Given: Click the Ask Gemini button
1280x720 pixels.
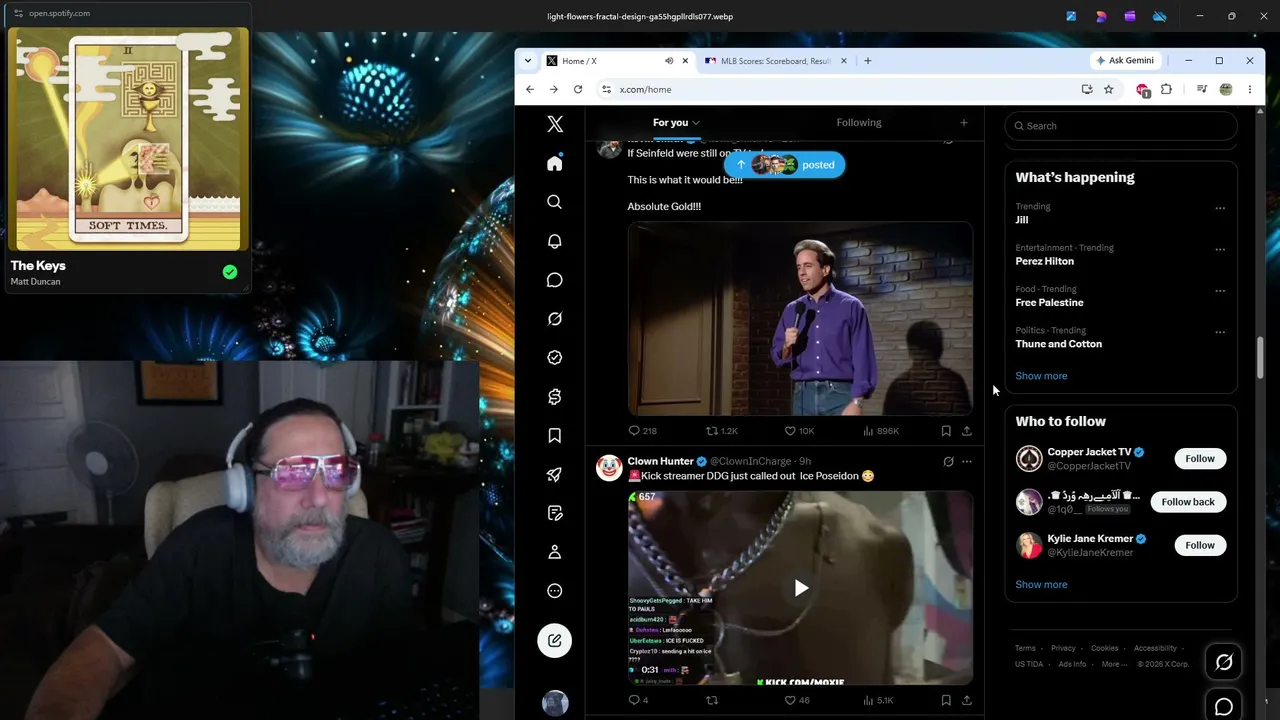Looking at the screenshot, I should (1125, 61).
